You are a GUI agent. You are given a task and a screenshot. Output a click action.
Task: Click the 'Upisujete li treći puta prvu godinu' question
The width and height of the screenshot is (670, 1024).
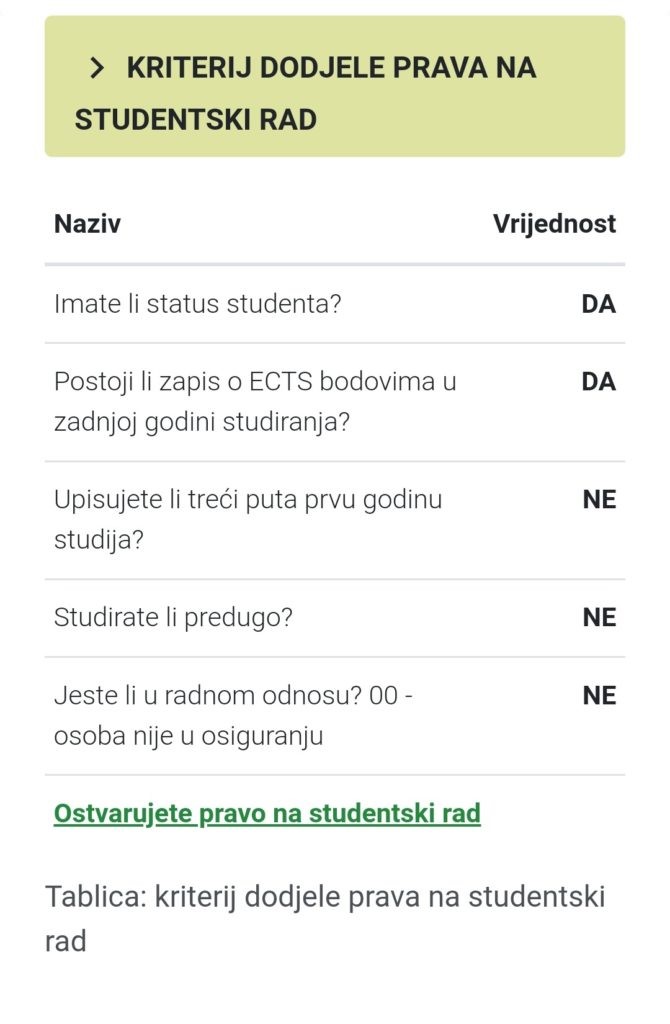(247, 499)
